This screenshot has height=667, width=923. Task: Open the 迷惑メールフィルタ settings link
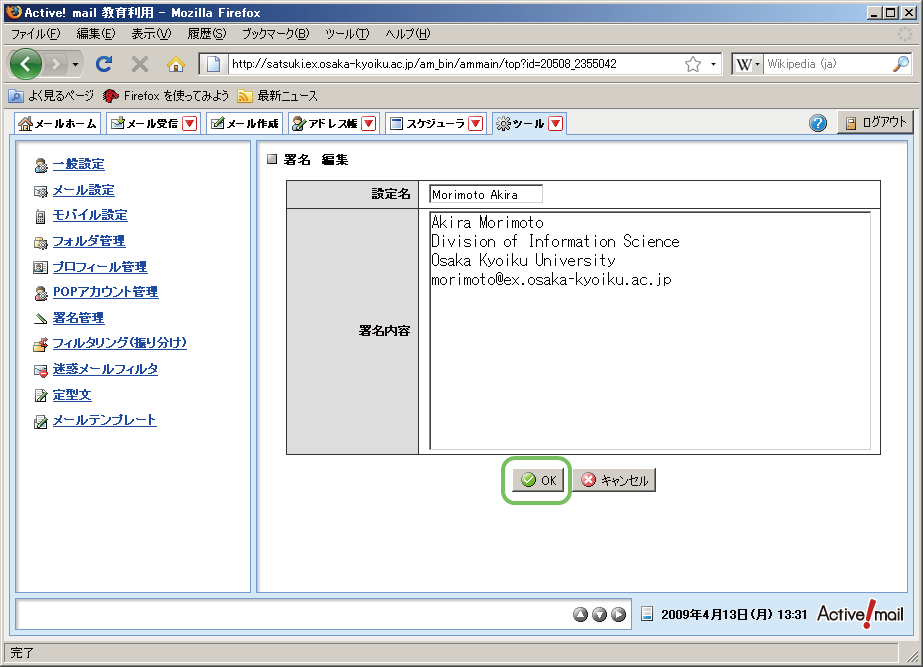click(105, 369)
